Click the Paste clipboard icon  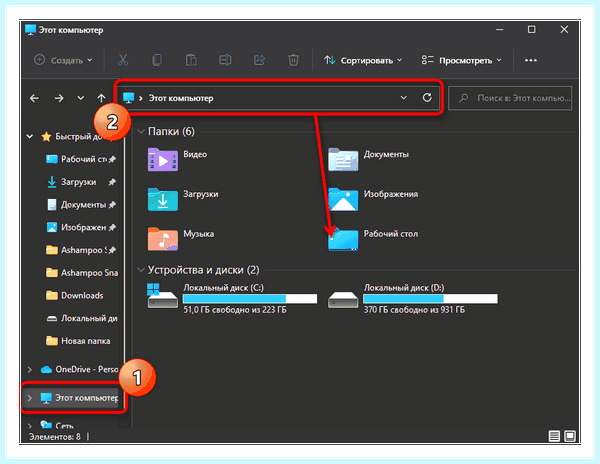pyautogui.click(x=191, y=60)
